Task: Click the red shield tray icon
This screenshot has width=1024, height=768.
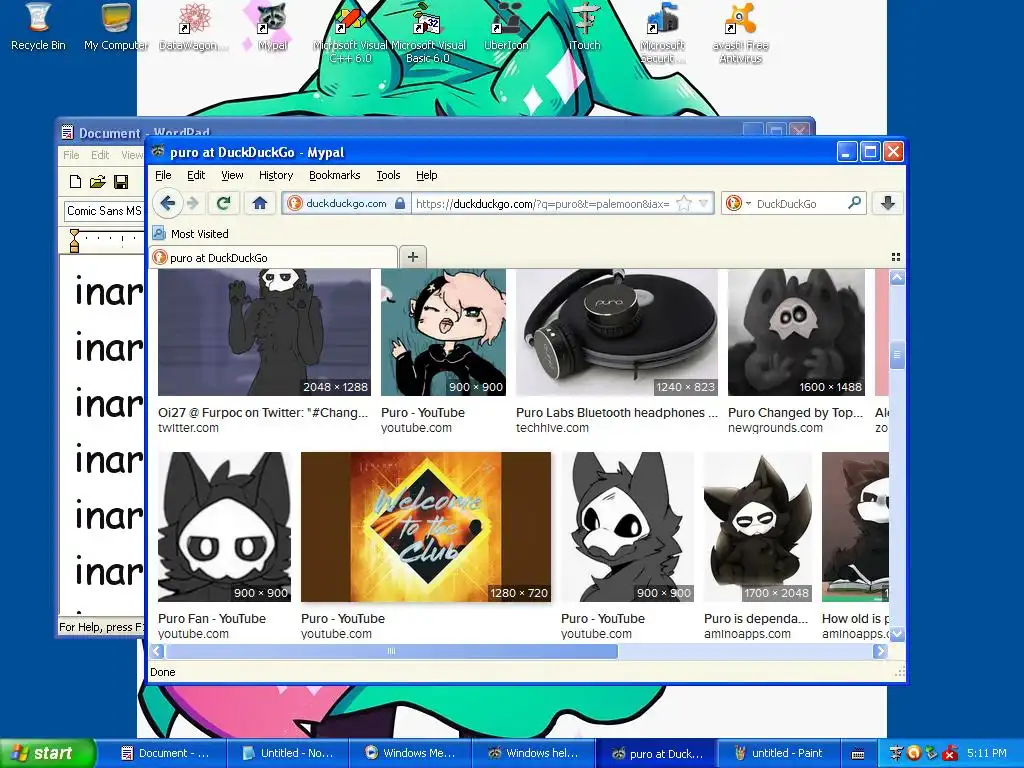Action: tap(950, 753)
